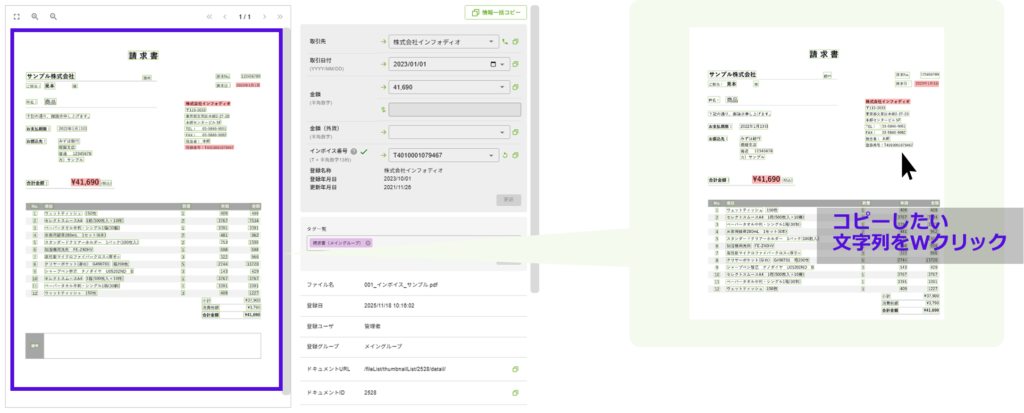This screenshot has width=1024, height=413.
Task: Open the 取引先 dropdown list
Action: (x=491, y=42)
